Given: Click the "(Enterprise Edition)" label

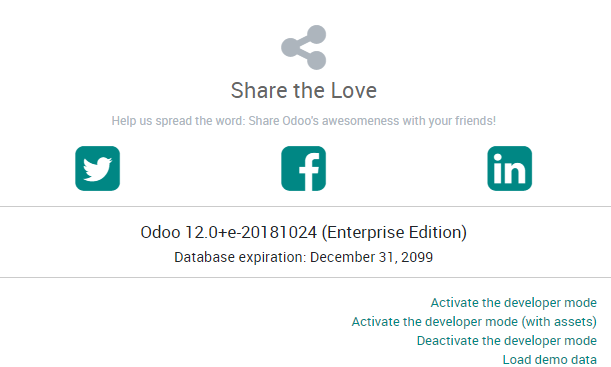Looking at the screenshot, I should coord(394,232).
